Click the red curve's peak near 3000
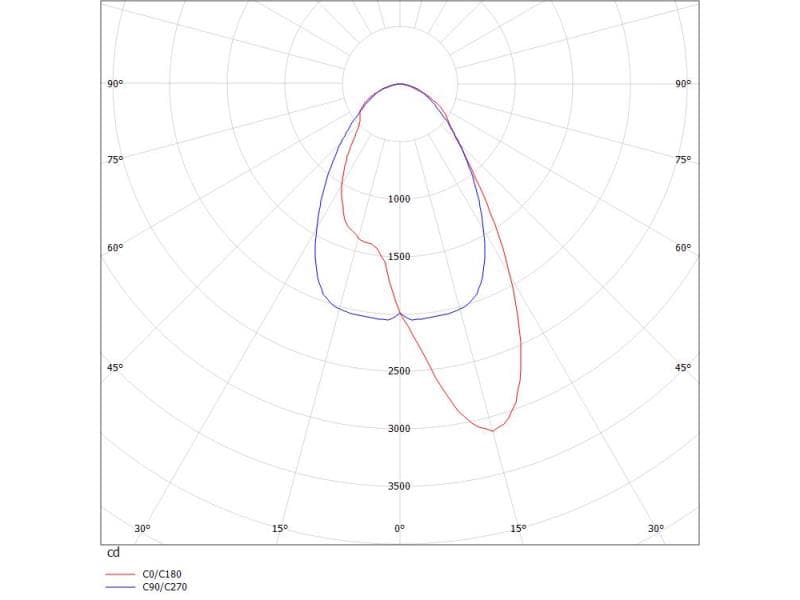The width and height of the screenshot is (800, 600). coord(492,431)
